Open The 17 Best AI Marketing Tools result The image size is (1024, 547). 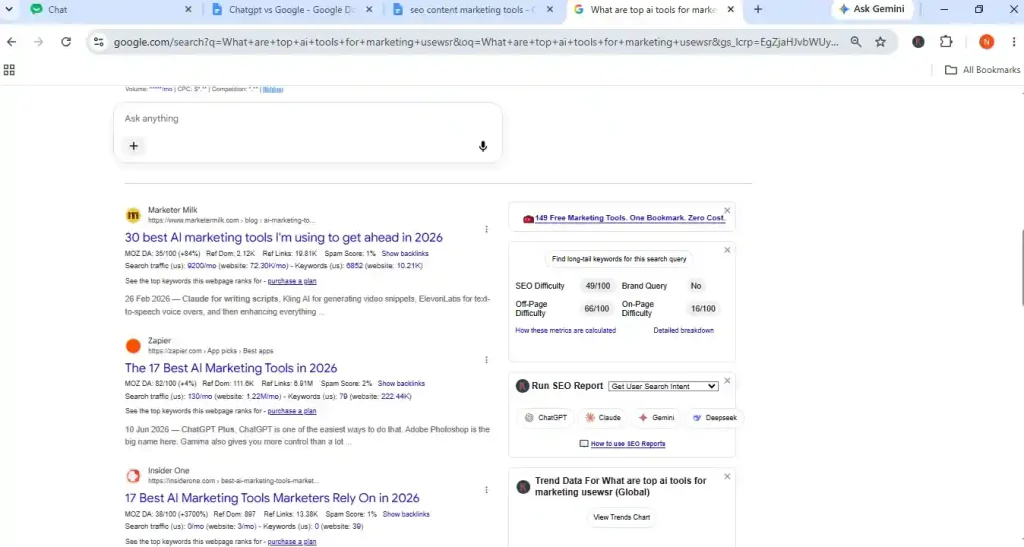click(231, 368)
